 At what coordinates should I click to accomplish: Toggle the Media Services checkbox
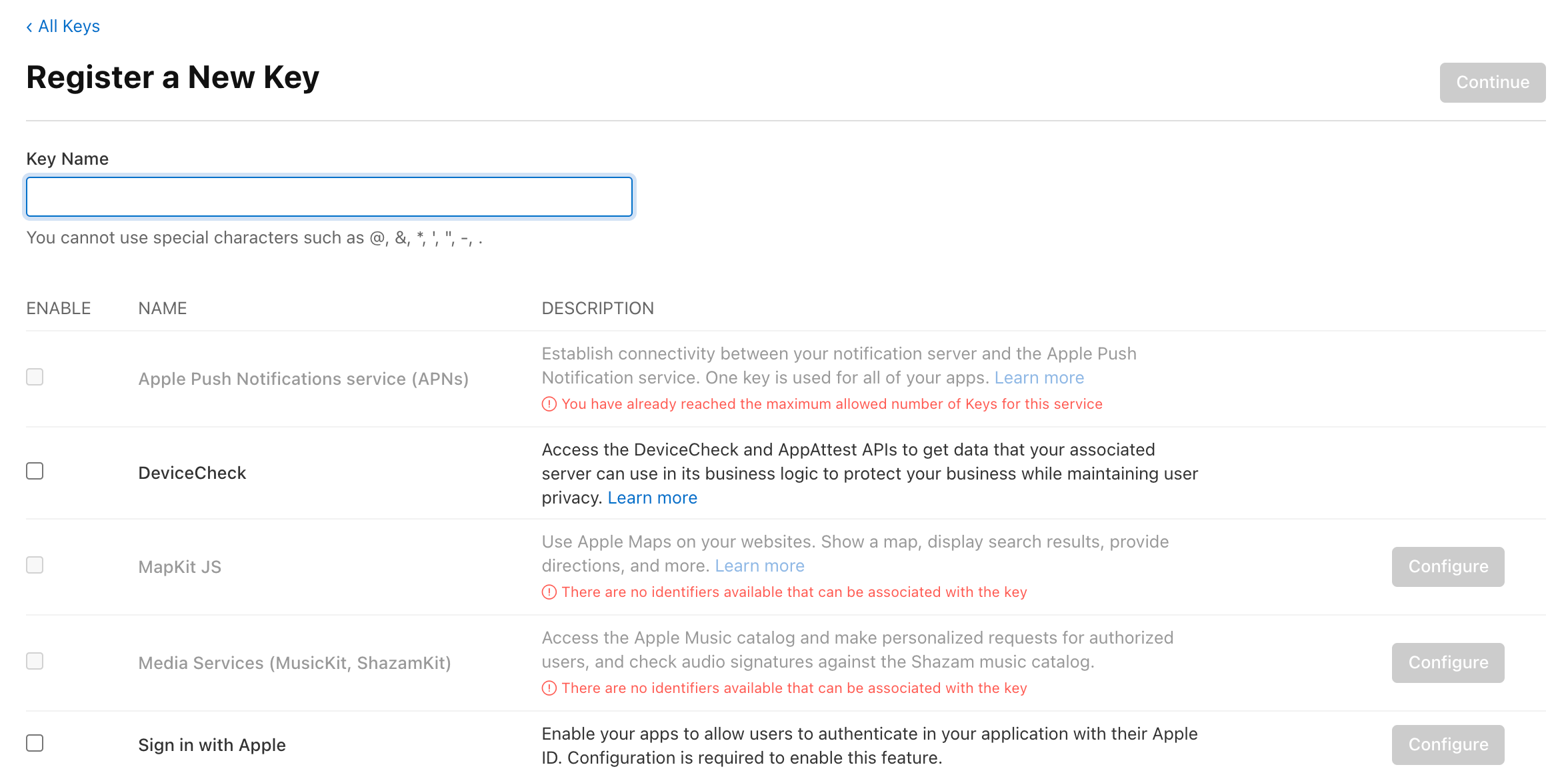tap(35, 661)
